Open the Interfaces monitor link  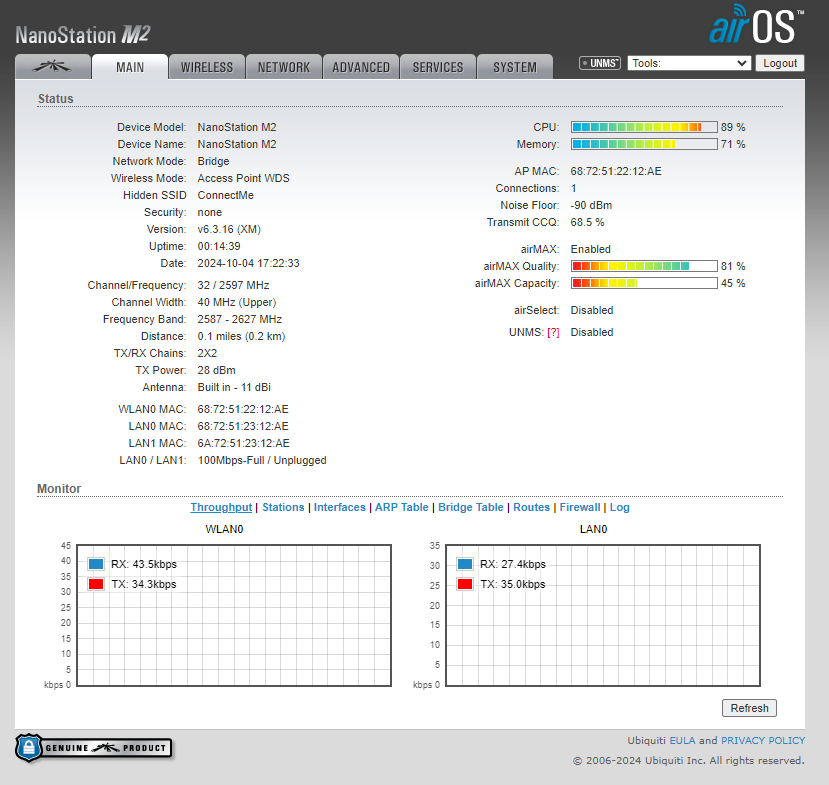point(339,507)
